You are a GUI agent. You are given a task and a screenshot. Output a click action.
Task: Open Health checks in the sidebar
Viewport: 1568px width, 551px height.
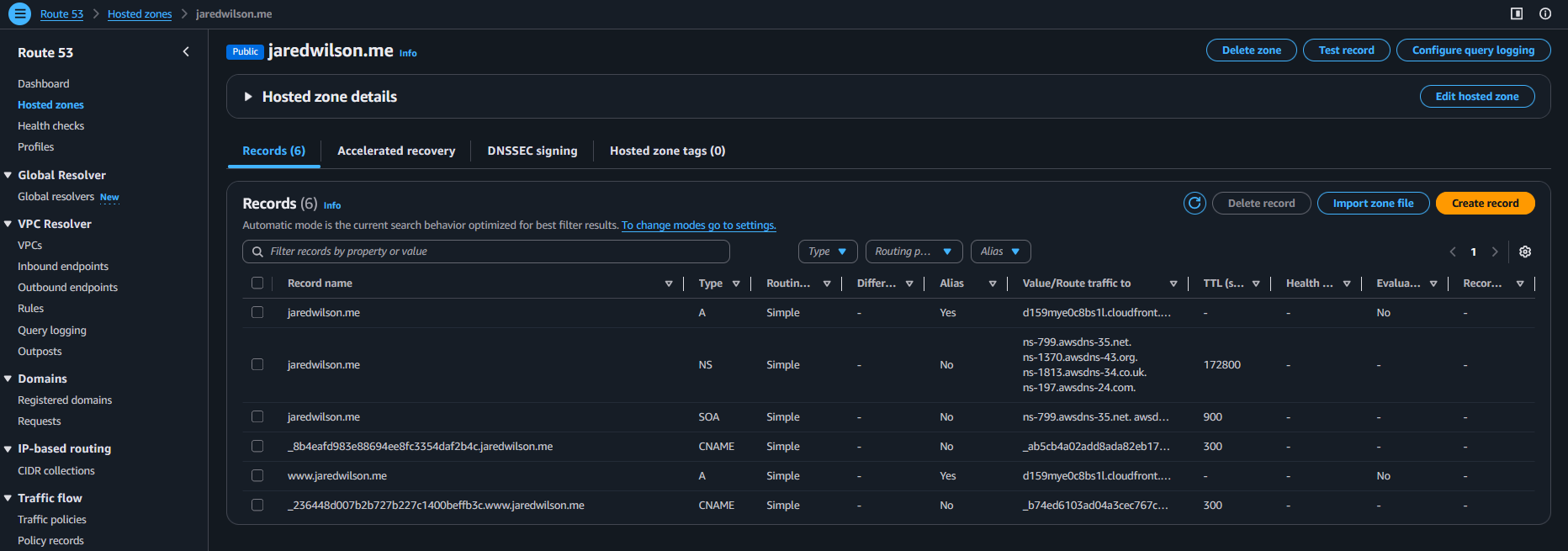pos(51,126)
